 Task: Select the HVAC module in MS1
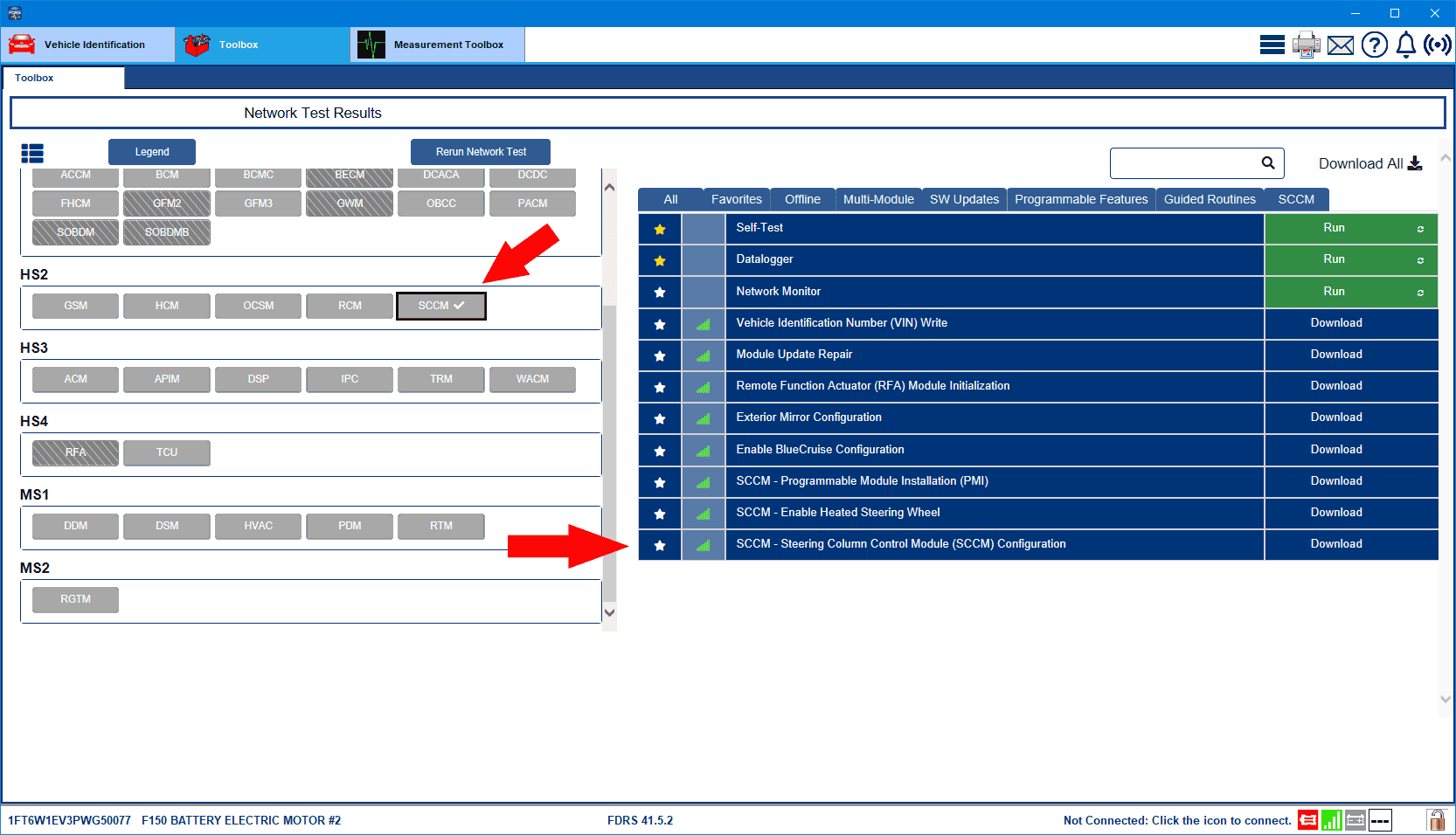tap(259, 526)
